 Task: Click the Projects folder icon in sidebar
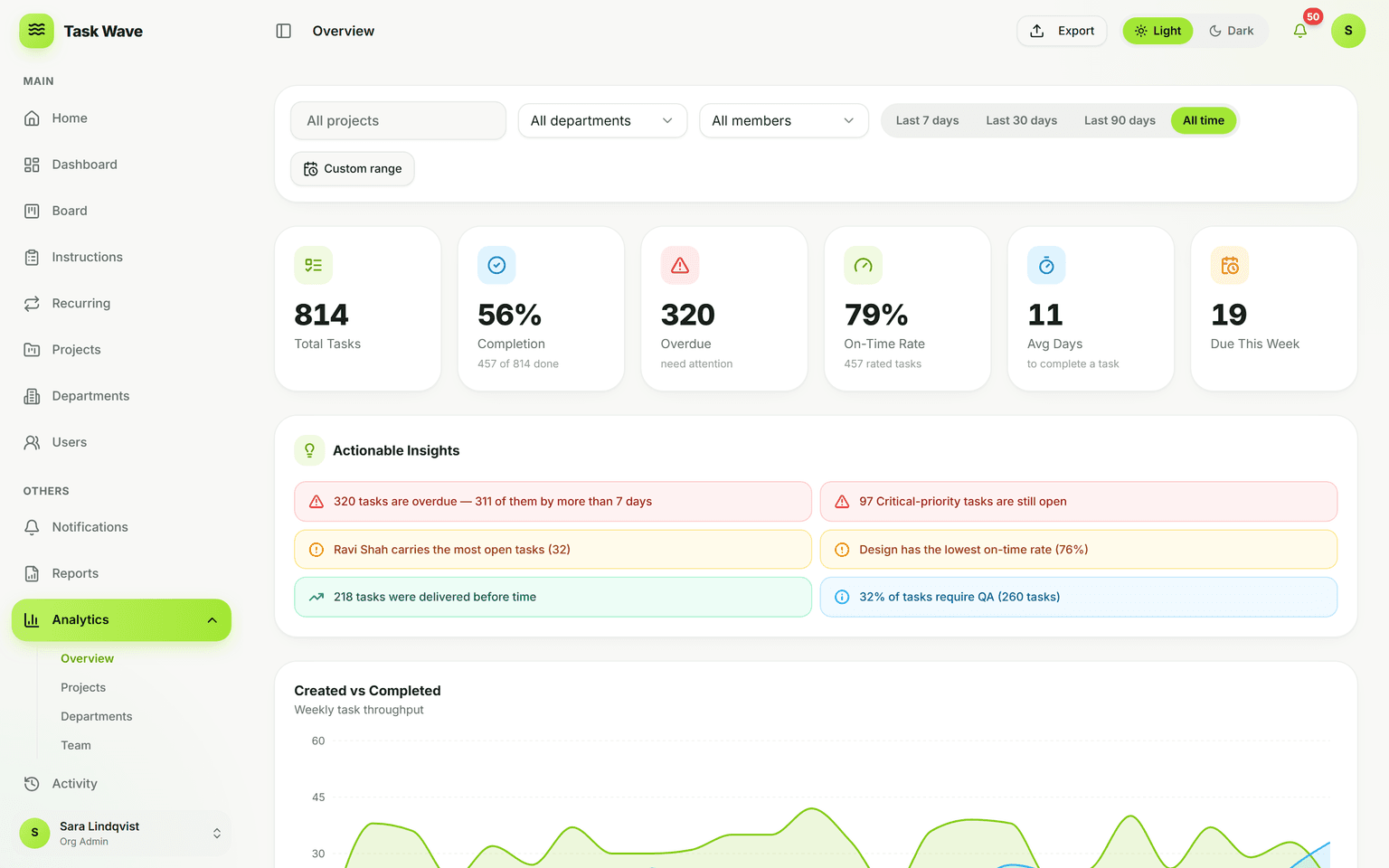click(x=32, y=350)
